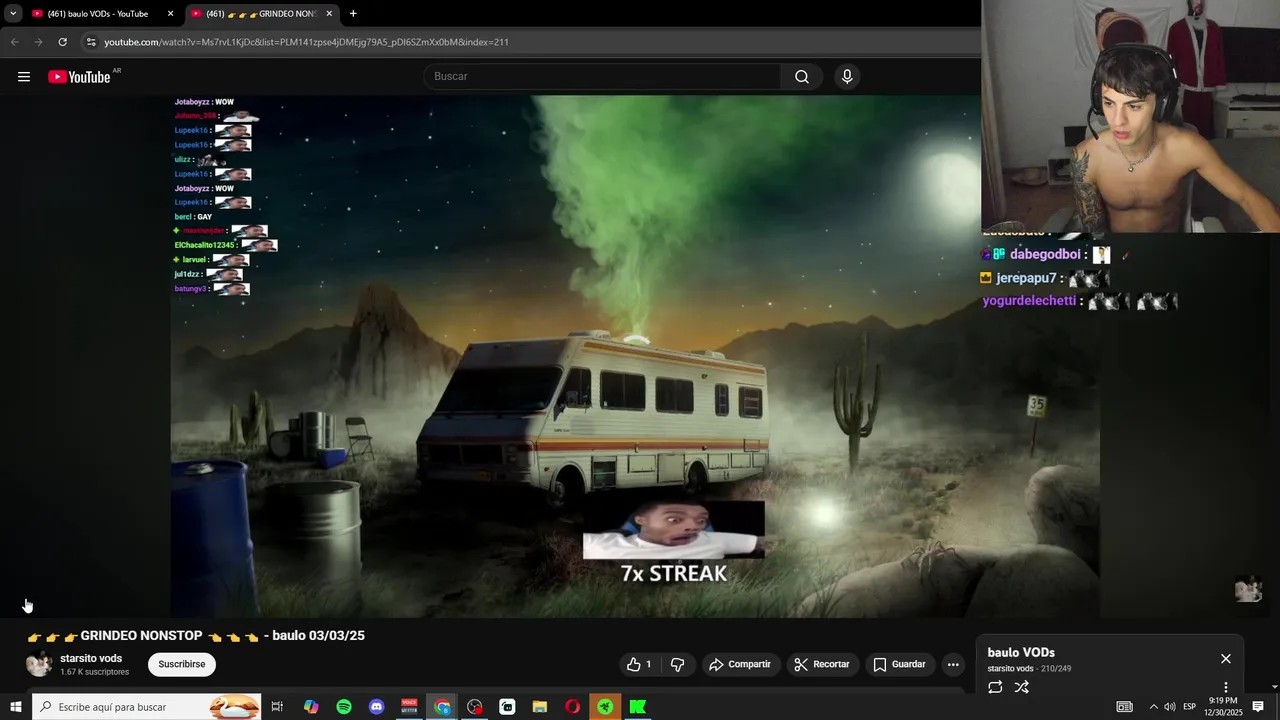Open starsito vods channel avatar
Viewport: 1280px width, 720px height.
(x=39, y=664)
